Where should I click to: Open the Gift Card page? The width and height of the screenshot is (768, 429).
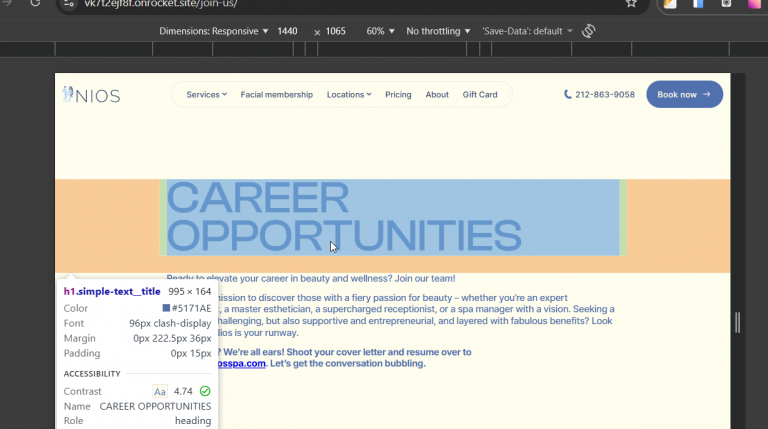[480, 95]
